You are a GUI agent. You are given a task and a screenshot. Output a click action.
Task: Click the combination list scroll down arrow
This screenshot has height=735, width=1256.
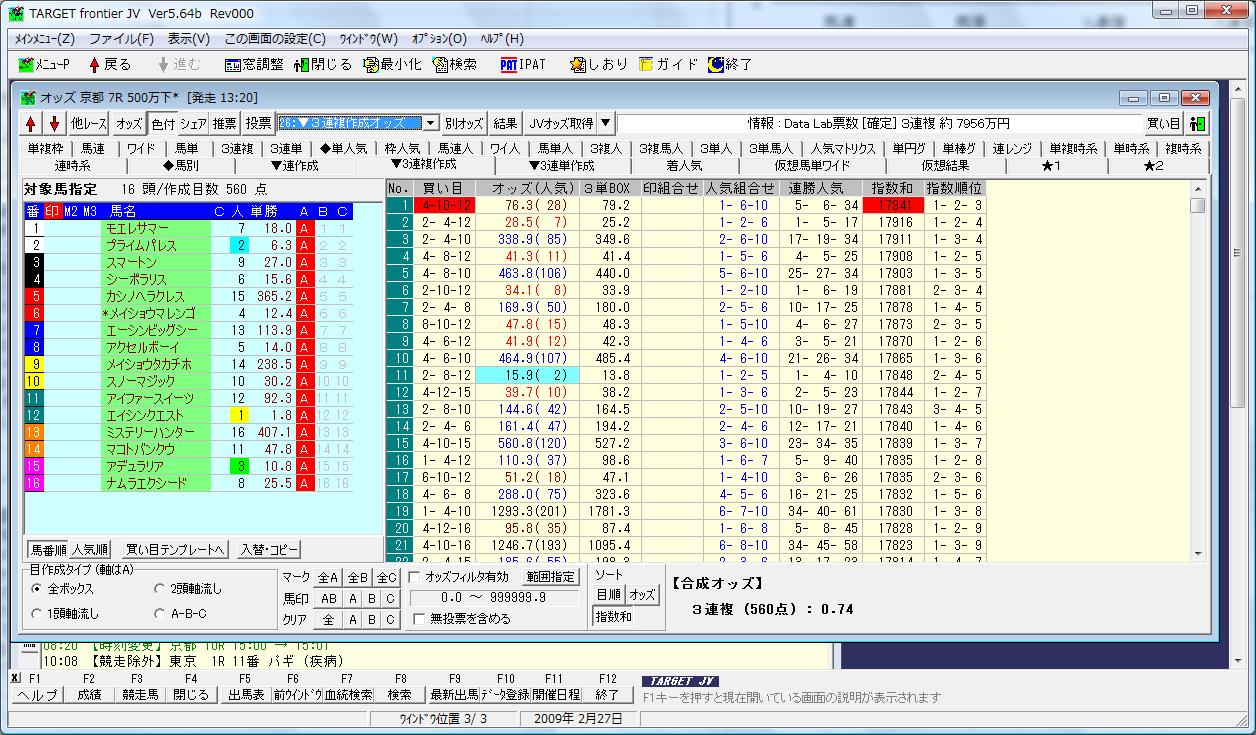click(1197, 553)
